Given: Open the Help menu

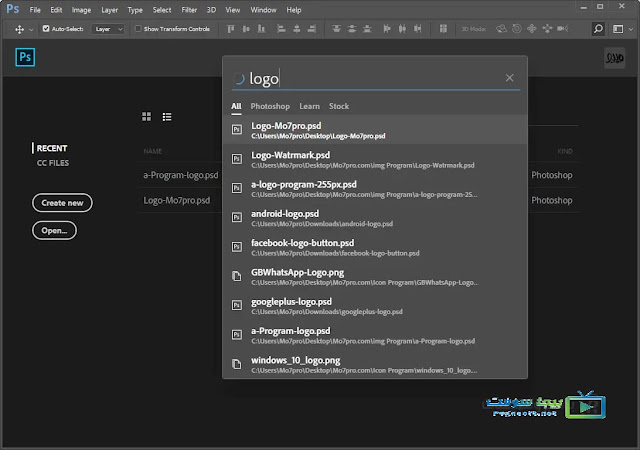Looking at the screenshot, I should tap(293, 10).
